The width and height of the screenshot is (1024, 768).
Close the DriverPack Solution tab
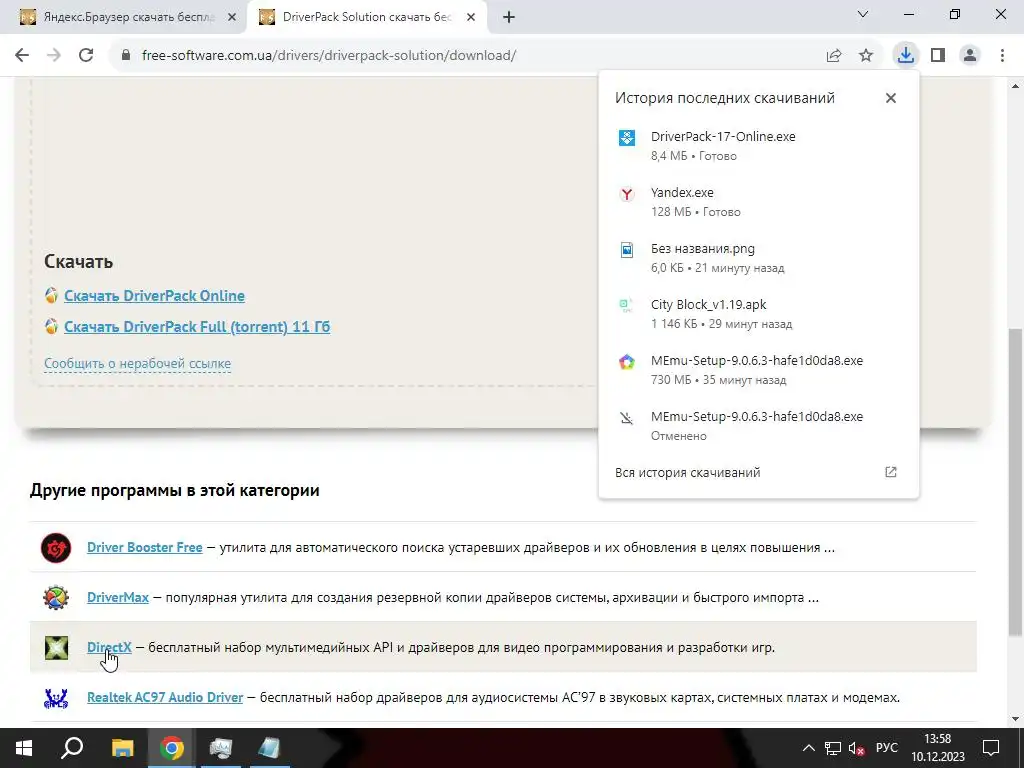click(471, 18)
